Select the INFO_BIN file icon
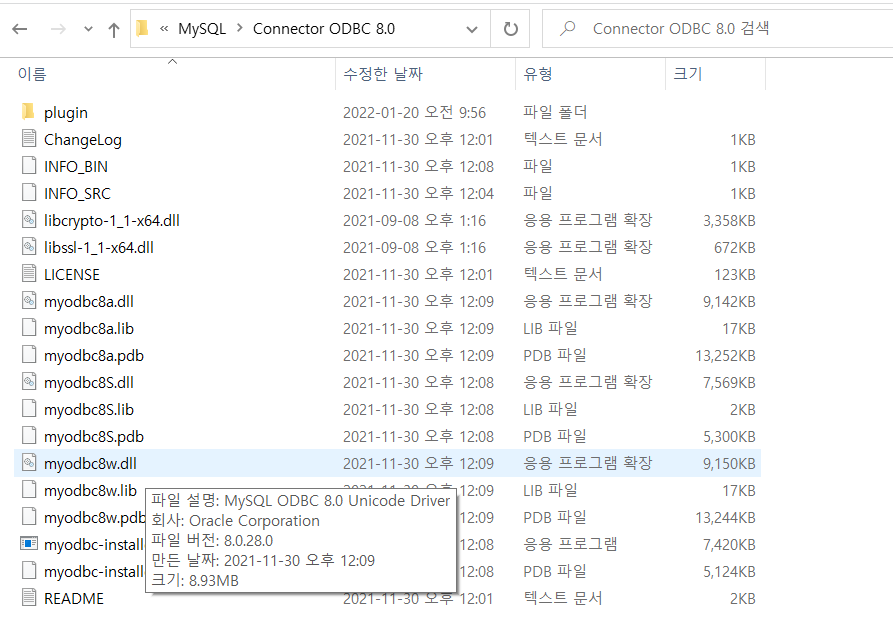 (29, 165)
